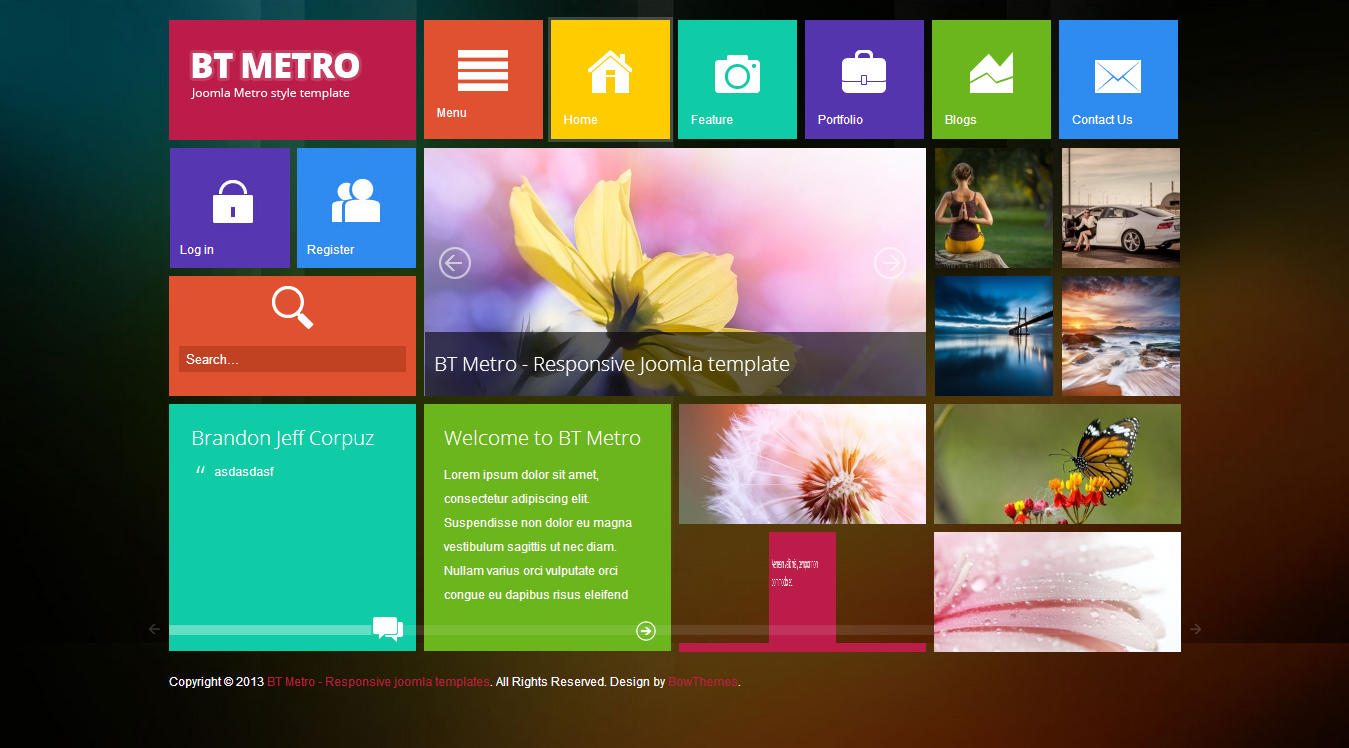Open the Portfolio briefcase icon

[864, 72]
